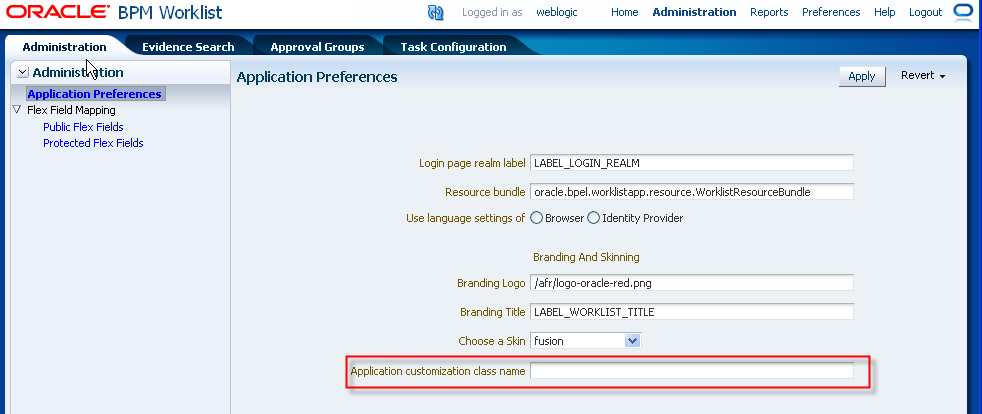
Task: Open the Choose a Skin dropdown
Action: click(x=633, y=341)
